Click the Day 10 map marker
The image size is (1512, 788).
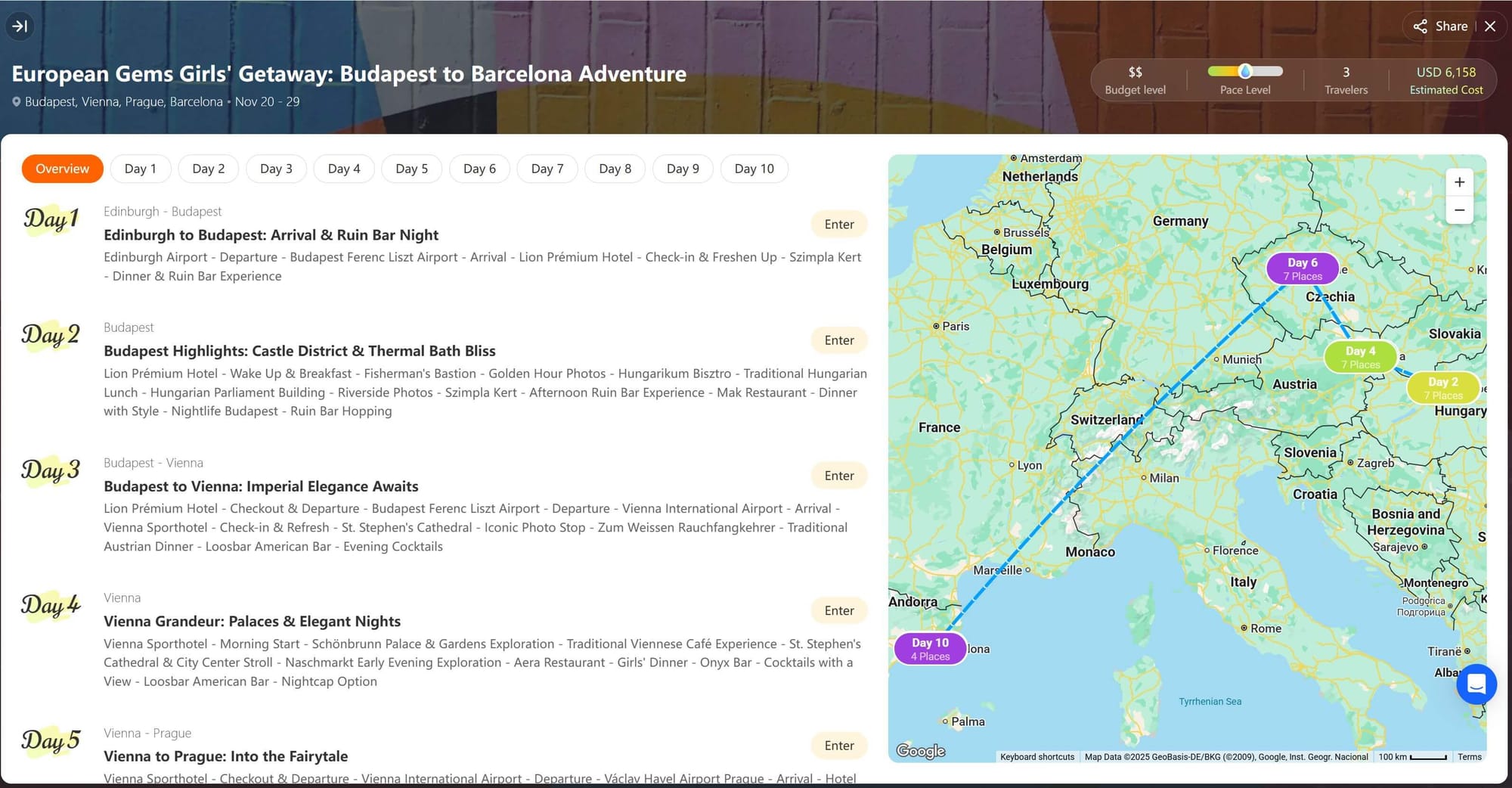[x=930, y=649]
